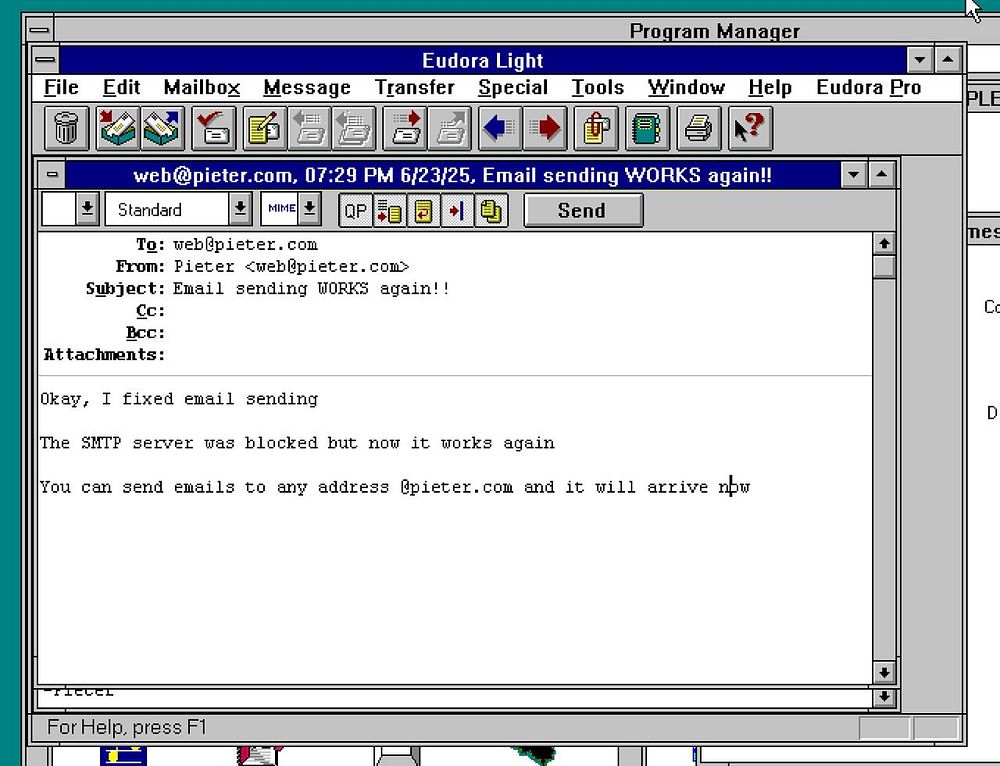Viewport: 1000px width, 766px height.
Task: Click the Program Manager title bar text
Action: (714, 31)
